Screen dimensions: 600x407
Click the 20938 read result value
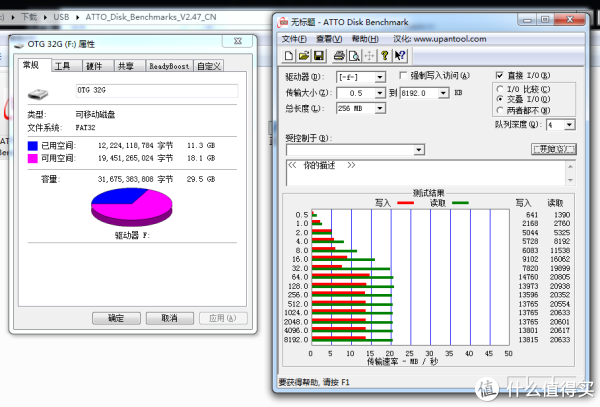coord(560,286)
